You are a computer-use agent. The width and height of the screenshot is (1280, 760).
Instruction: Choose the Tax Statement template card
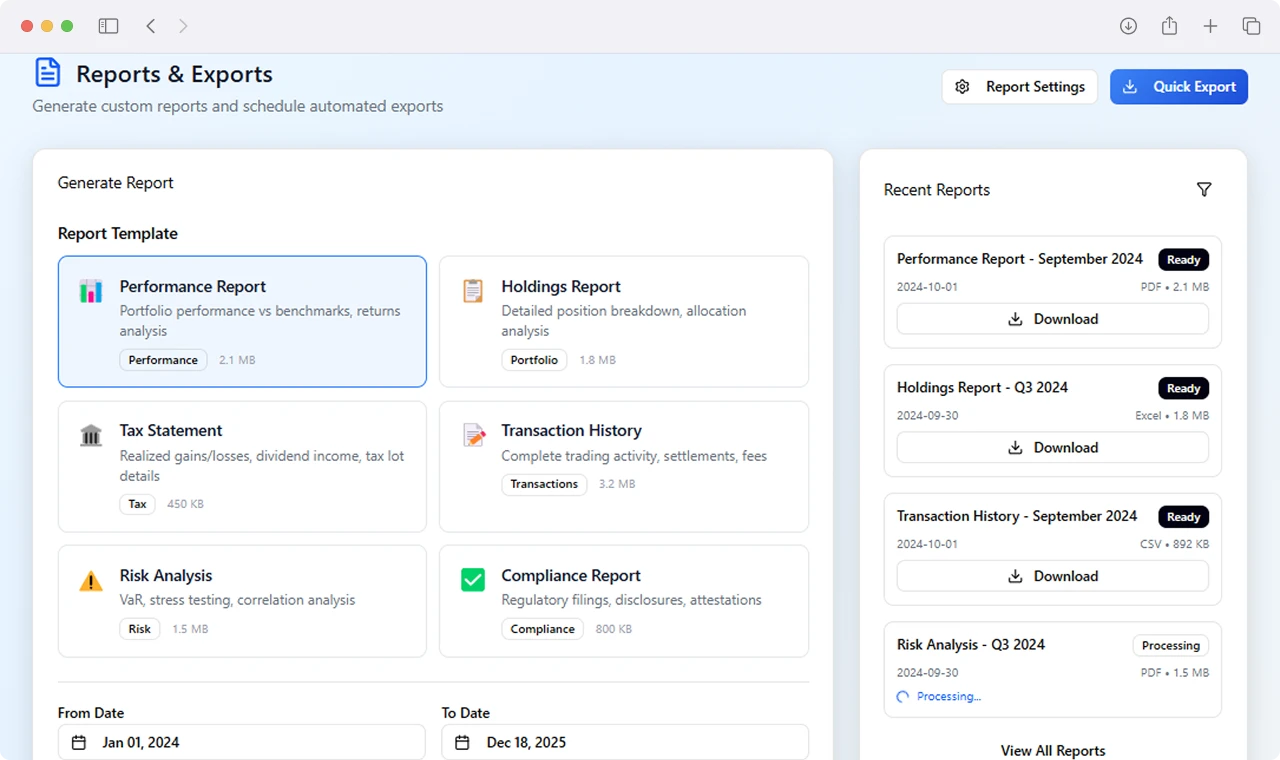point(242,466)
